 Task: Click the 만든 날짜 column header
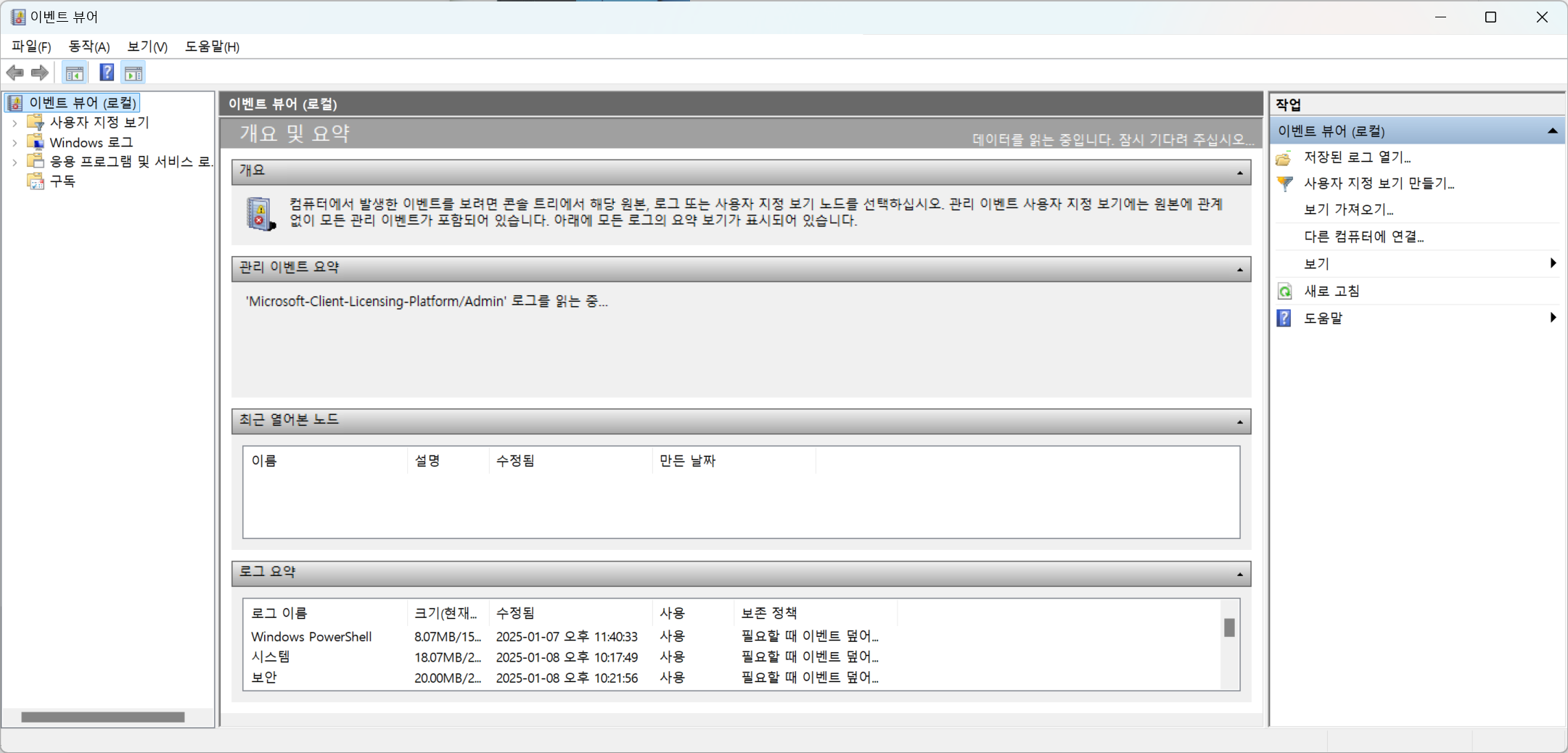pyautogui.click(x=734, y=461)
